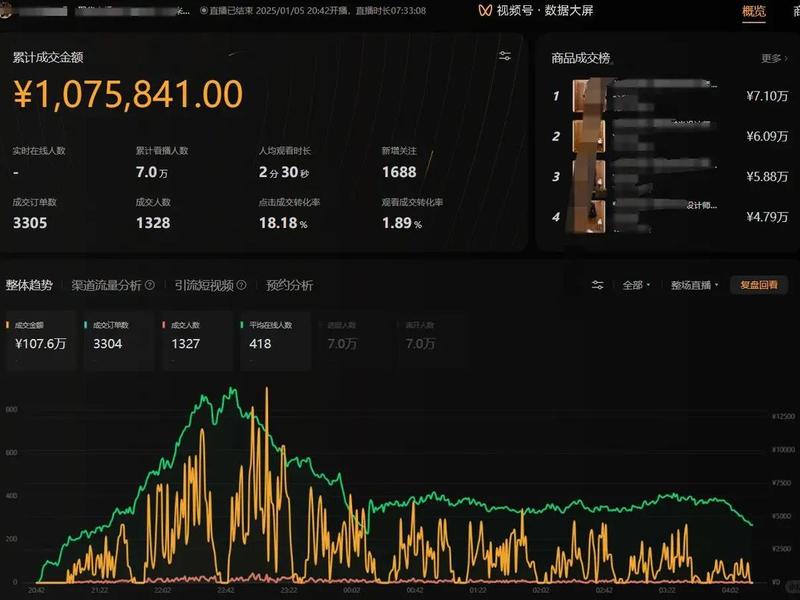
Task: Open the 全部 dropdown
Action: [x=636, y=285]
